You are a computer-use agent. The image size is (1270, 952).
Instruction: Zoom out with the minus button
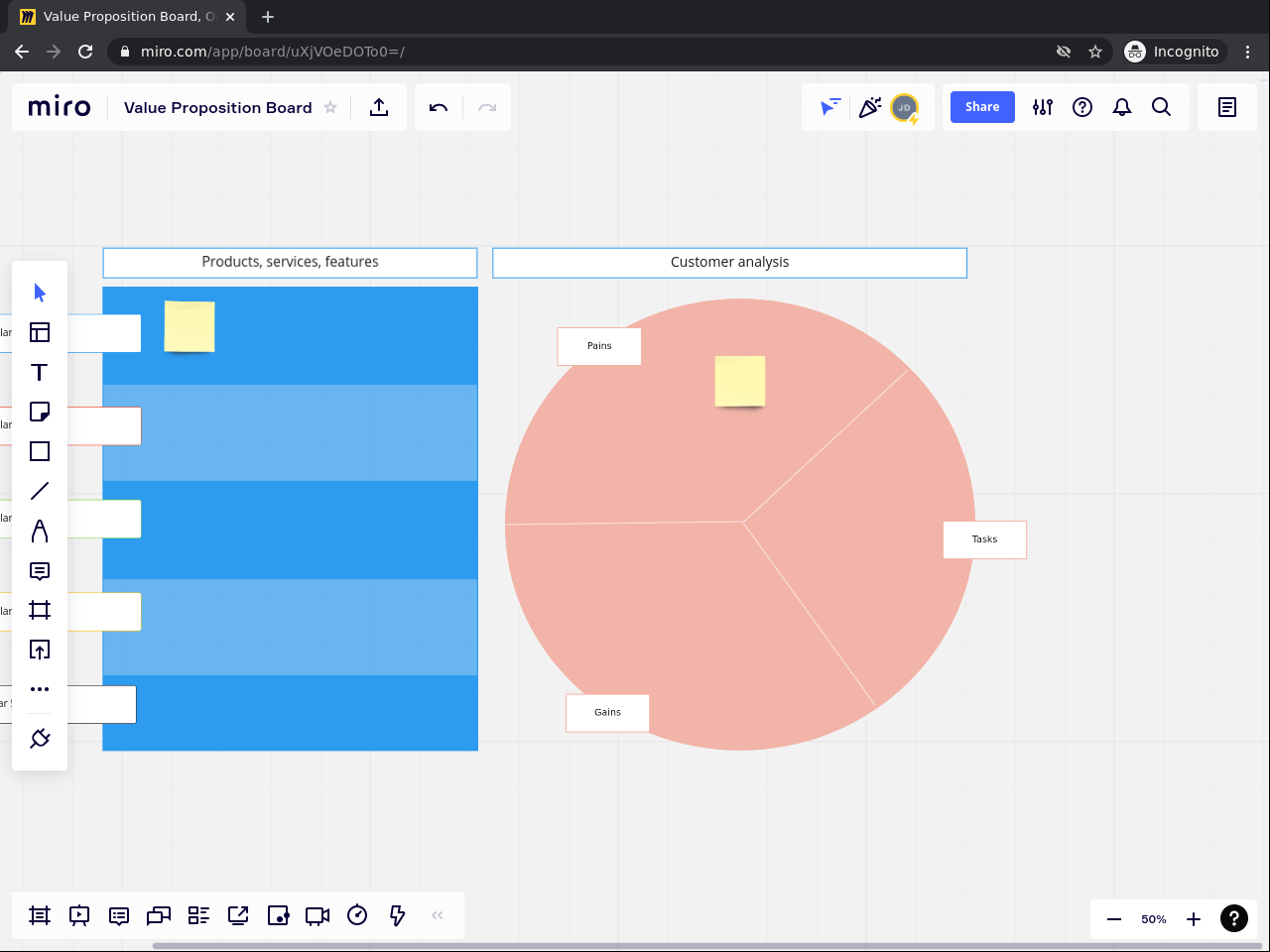click(x=1114, y=919)
